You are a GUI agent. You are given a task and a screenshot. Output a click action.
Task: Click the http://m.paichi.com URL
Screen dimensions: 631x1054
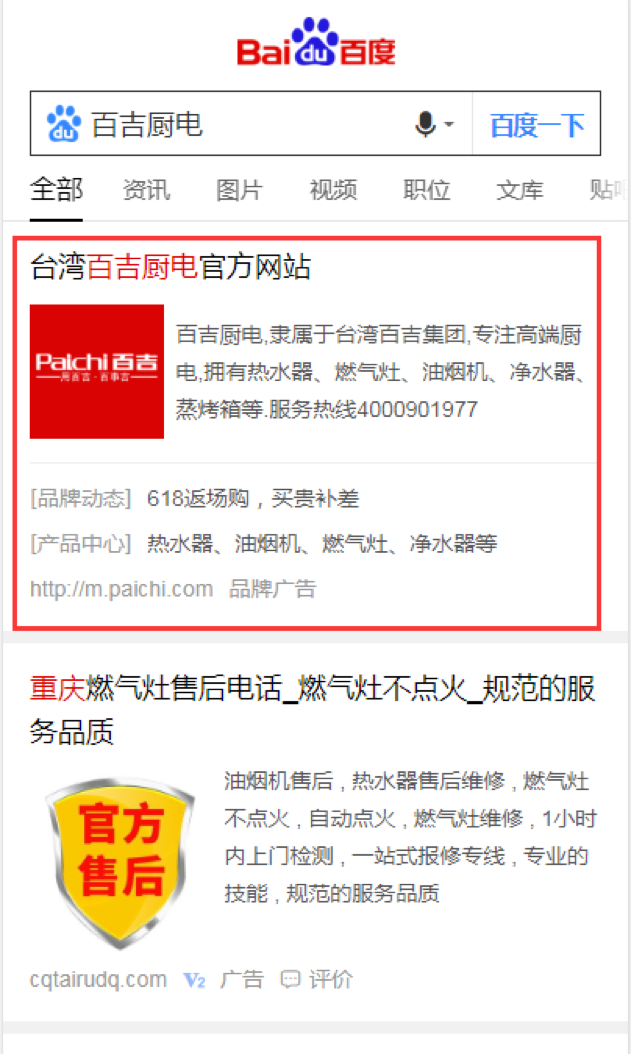pyautogui.click(x=122, y=589)
